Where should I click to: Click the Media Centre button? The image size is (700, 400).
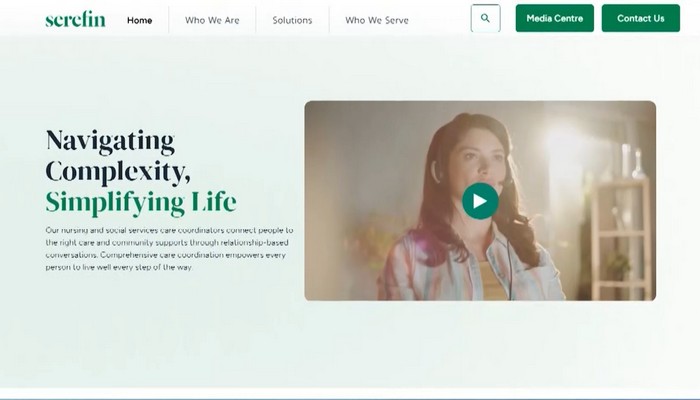point(554,18)
